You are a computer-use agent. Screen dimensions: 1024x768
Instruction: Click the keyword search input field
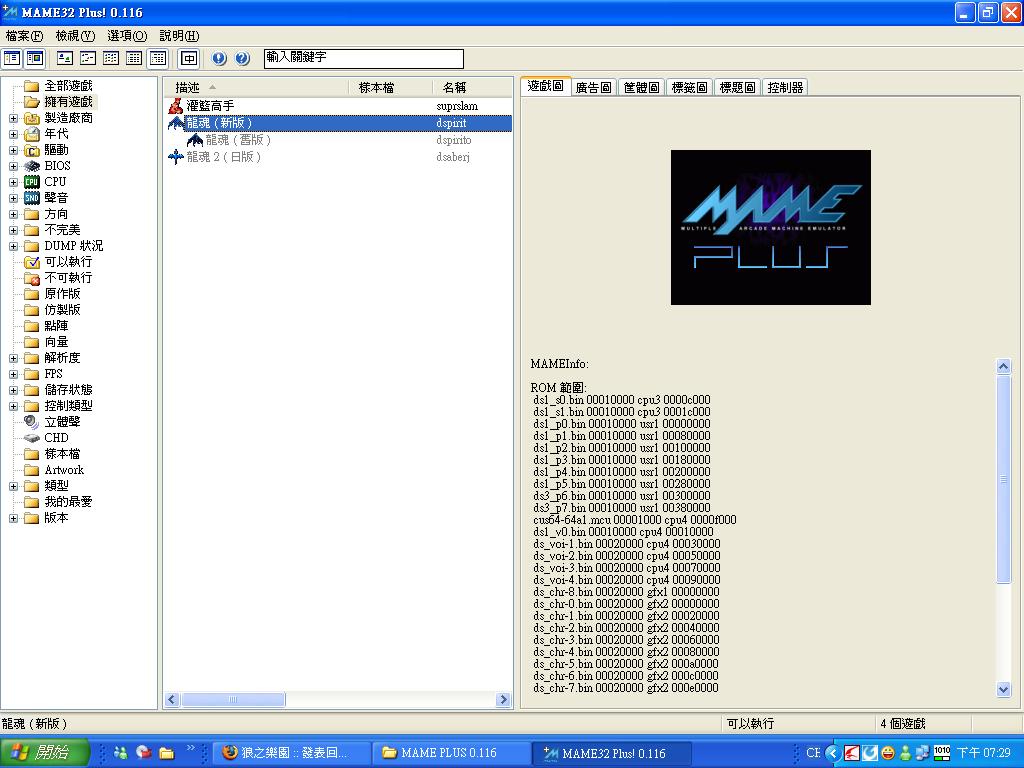[363, 59]
